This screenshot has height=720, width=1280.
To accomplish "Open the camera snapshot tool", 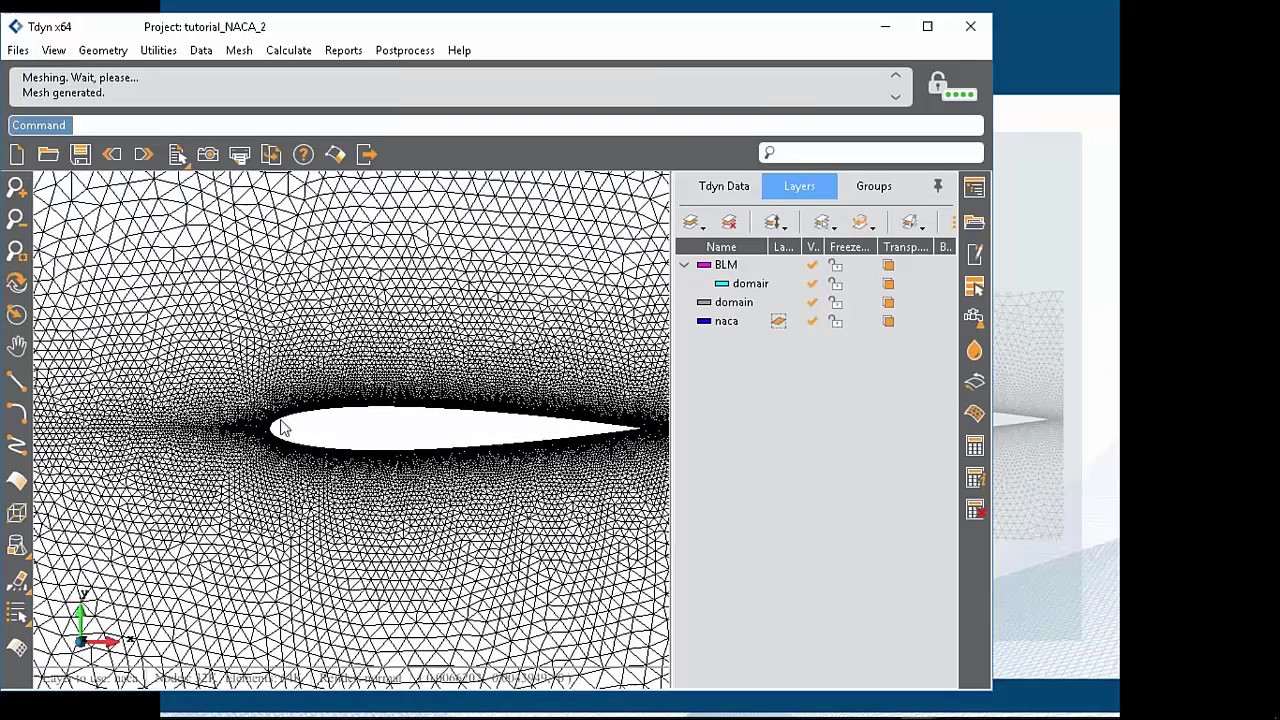I will click(208, 154).
